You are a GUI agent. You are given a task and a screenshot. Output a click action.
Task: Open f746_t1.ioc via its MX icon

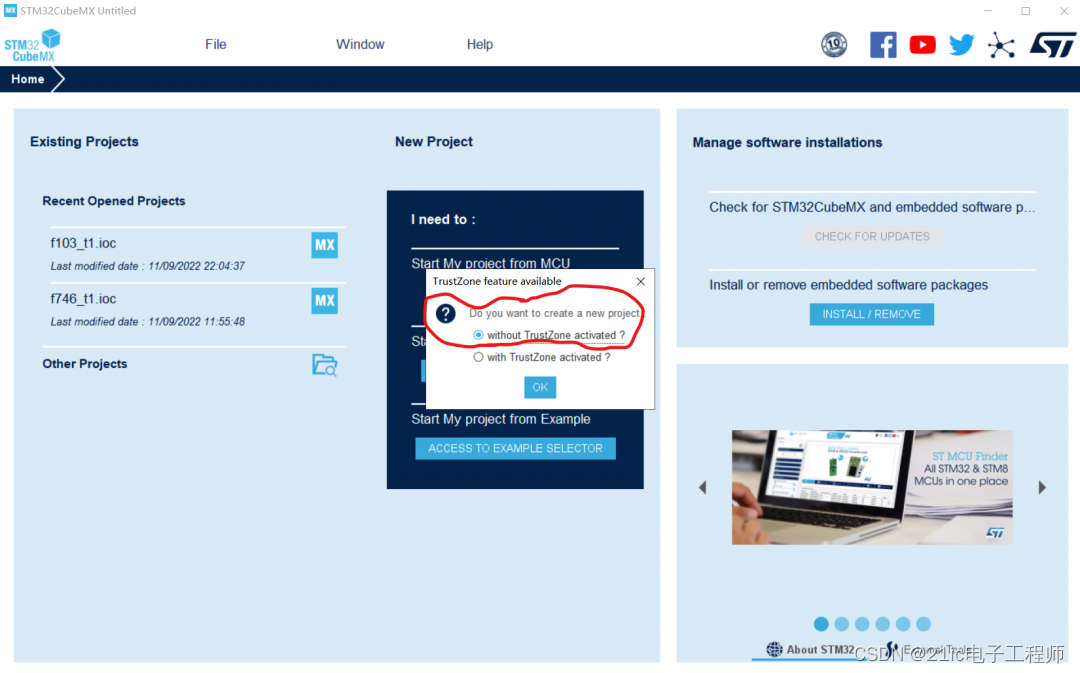tap(324, 300)
